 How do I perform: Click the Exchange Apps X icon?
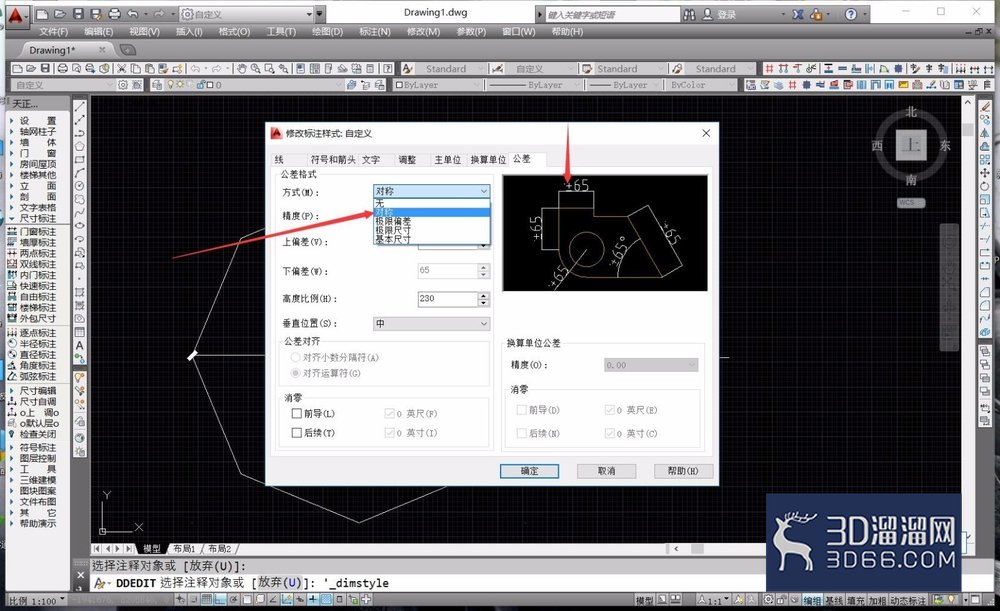(x=798, y=14)
